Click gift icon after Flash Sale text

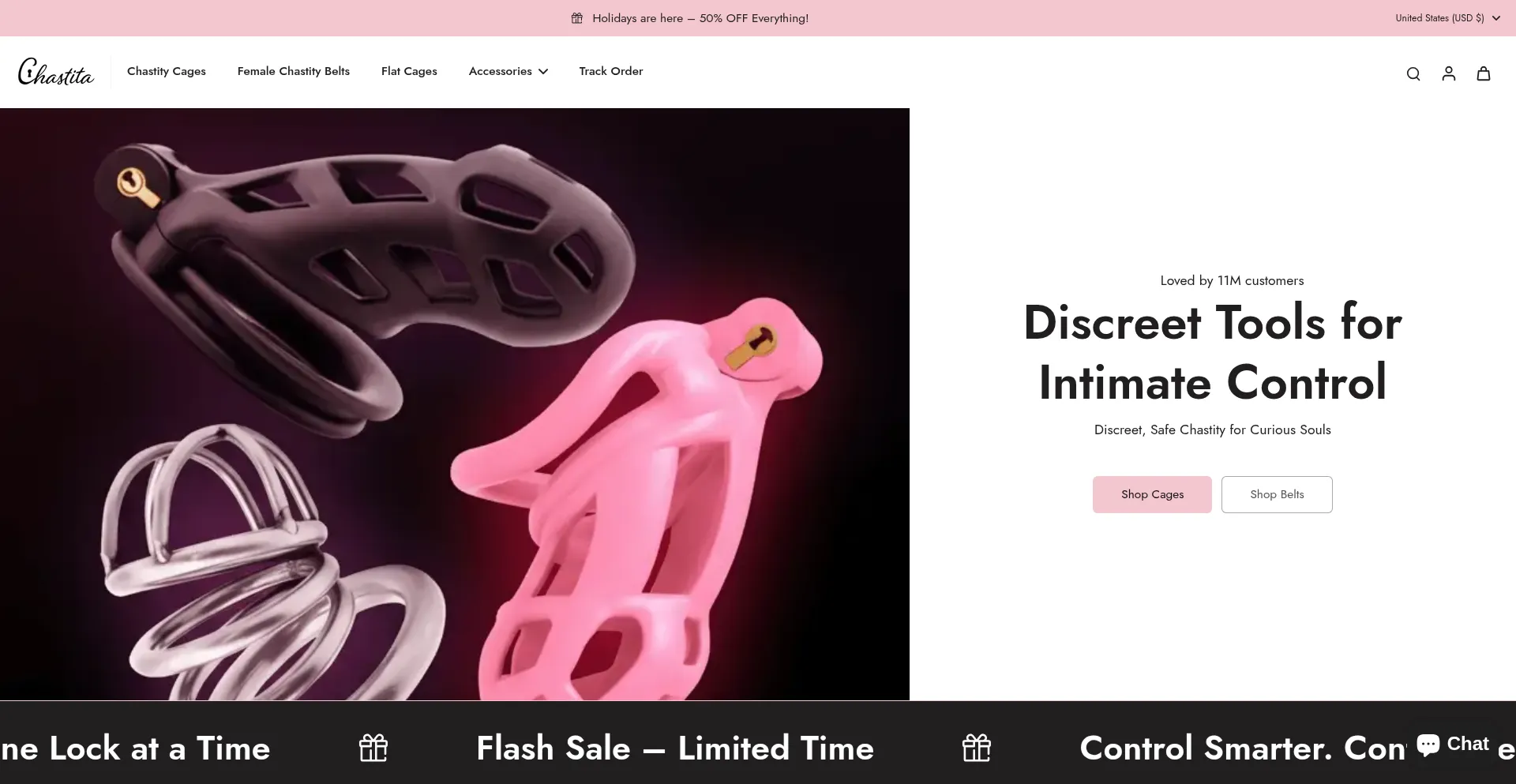point(977,748)
